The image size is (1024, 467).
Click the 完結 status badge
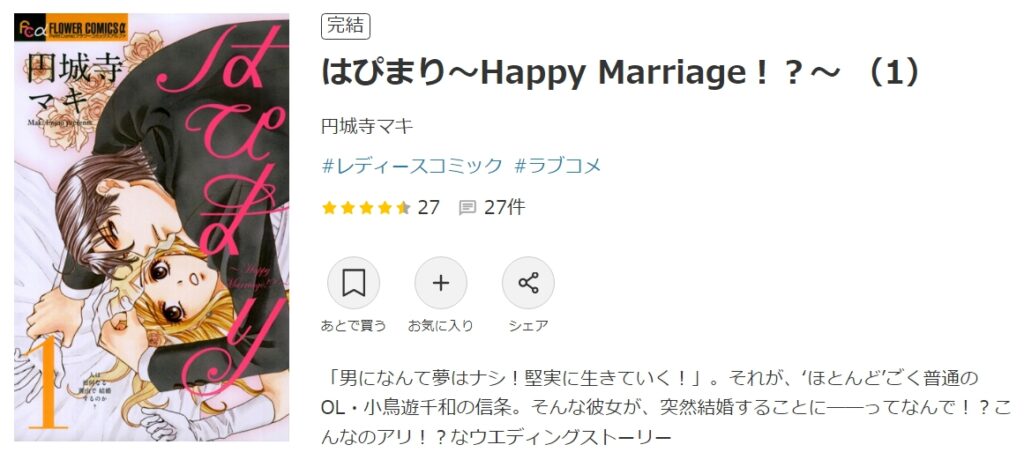pyautogui.click(x=346, y=27)
